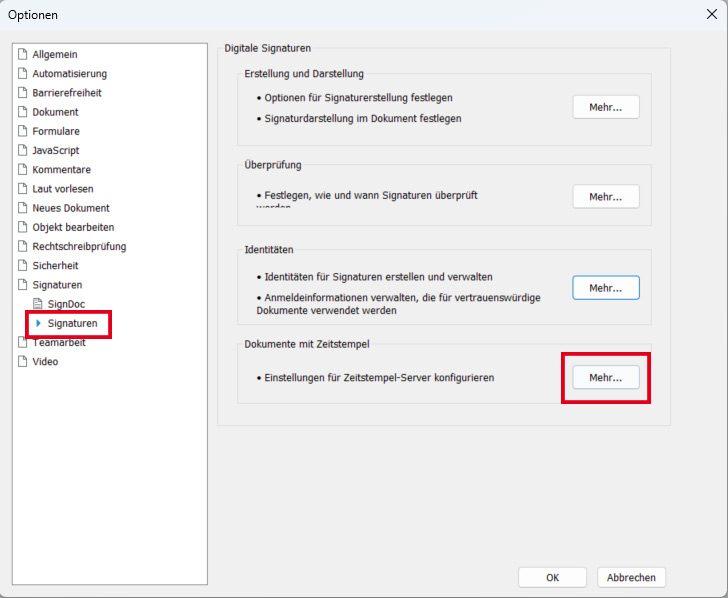The width and height of the screenshot is (728, 598).
Task: Click the Automatisierung page icon
Action: pos(23,73)
